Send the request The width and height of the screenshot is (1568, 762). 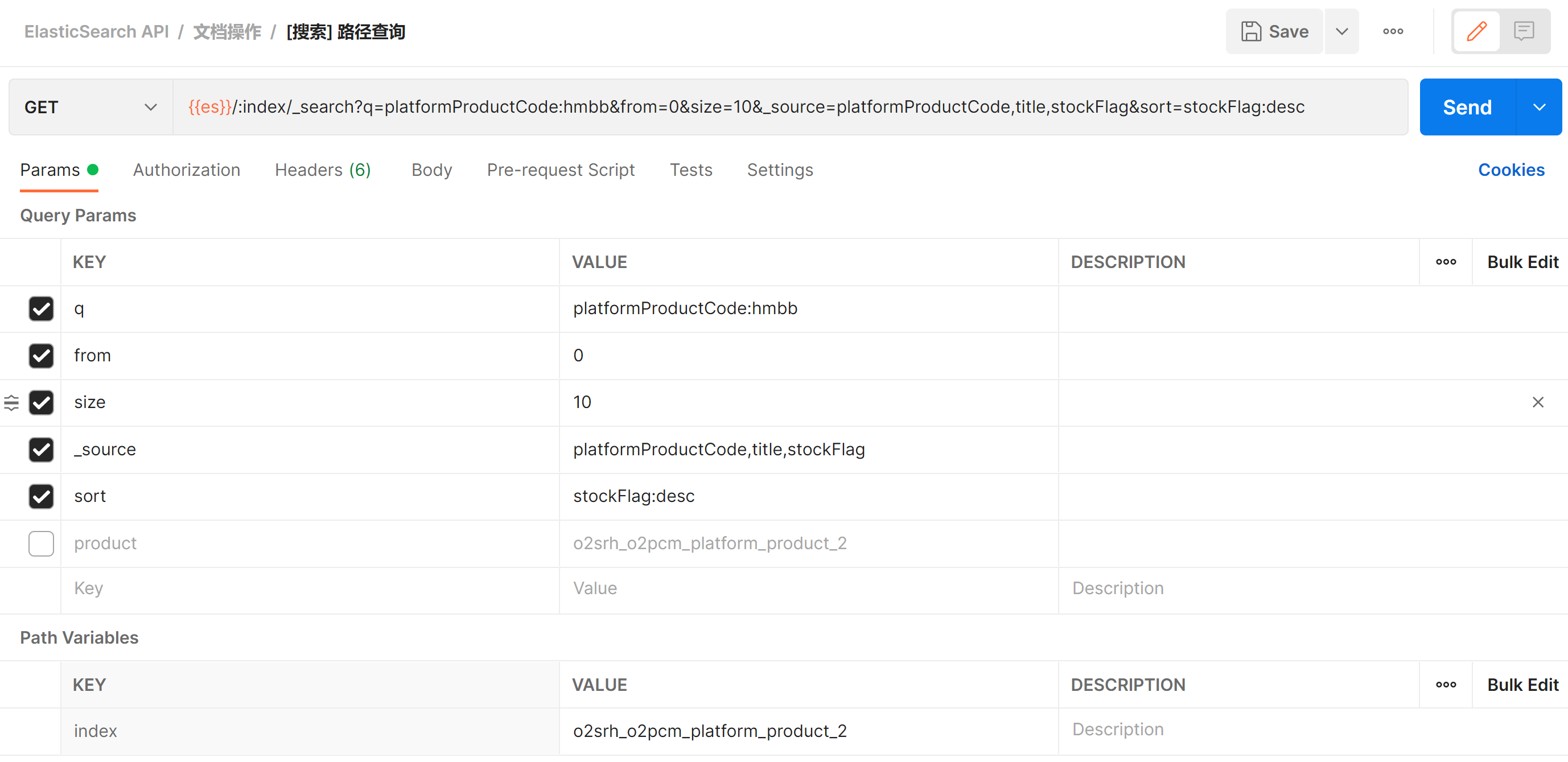[x=1467, y=107]
